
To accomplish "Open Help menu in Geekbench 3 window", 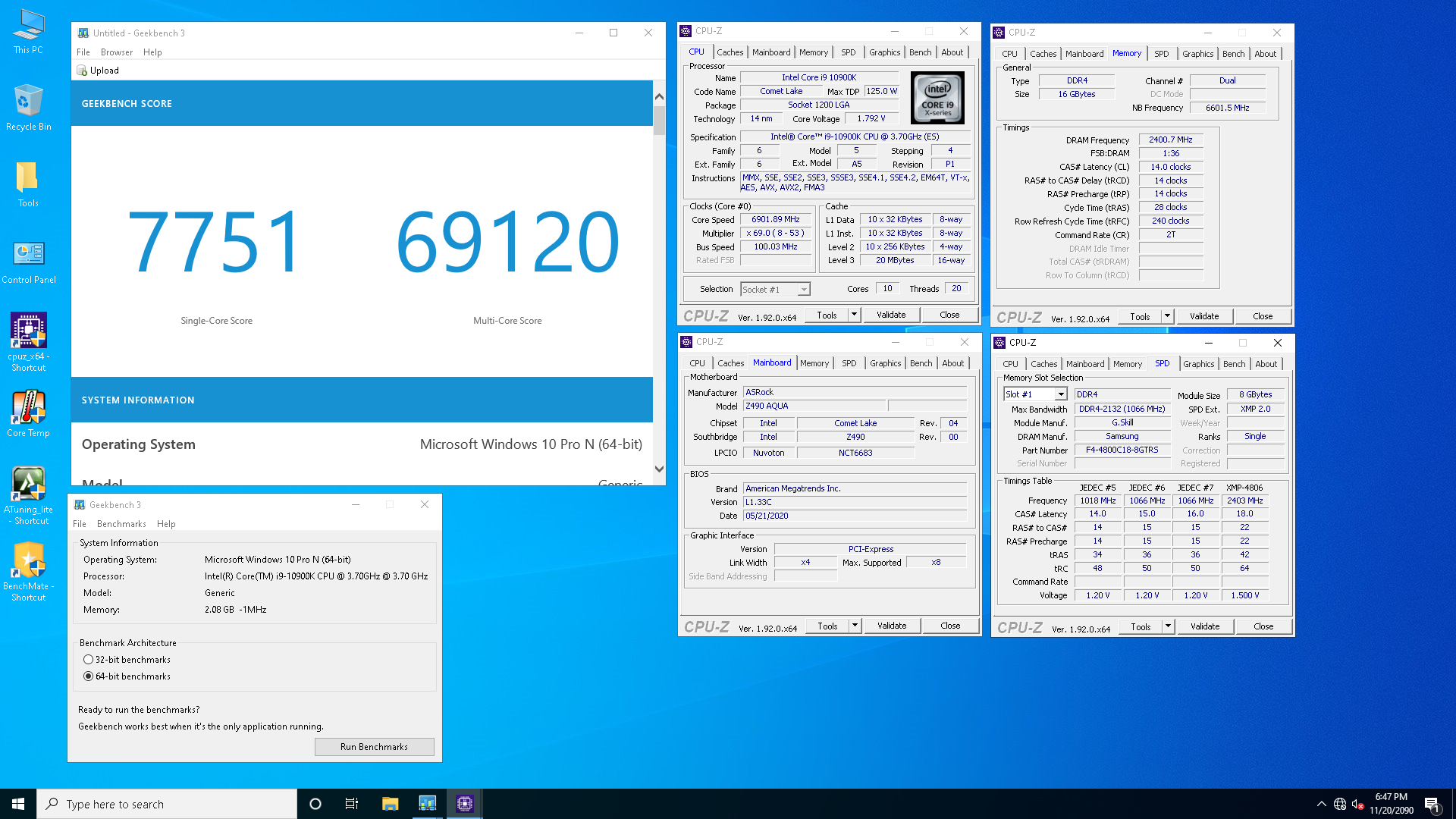I will tap(166, 524).
